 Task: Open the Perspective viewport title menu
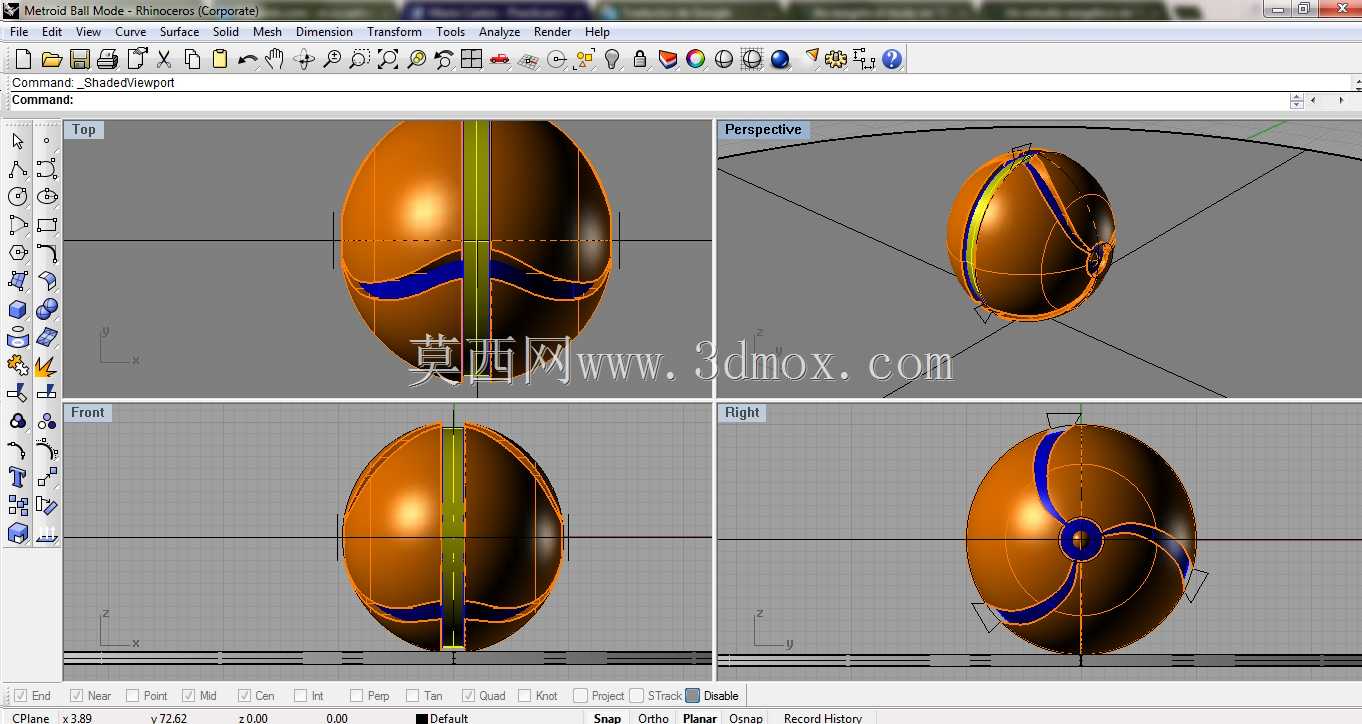click(x=763, y=130)
